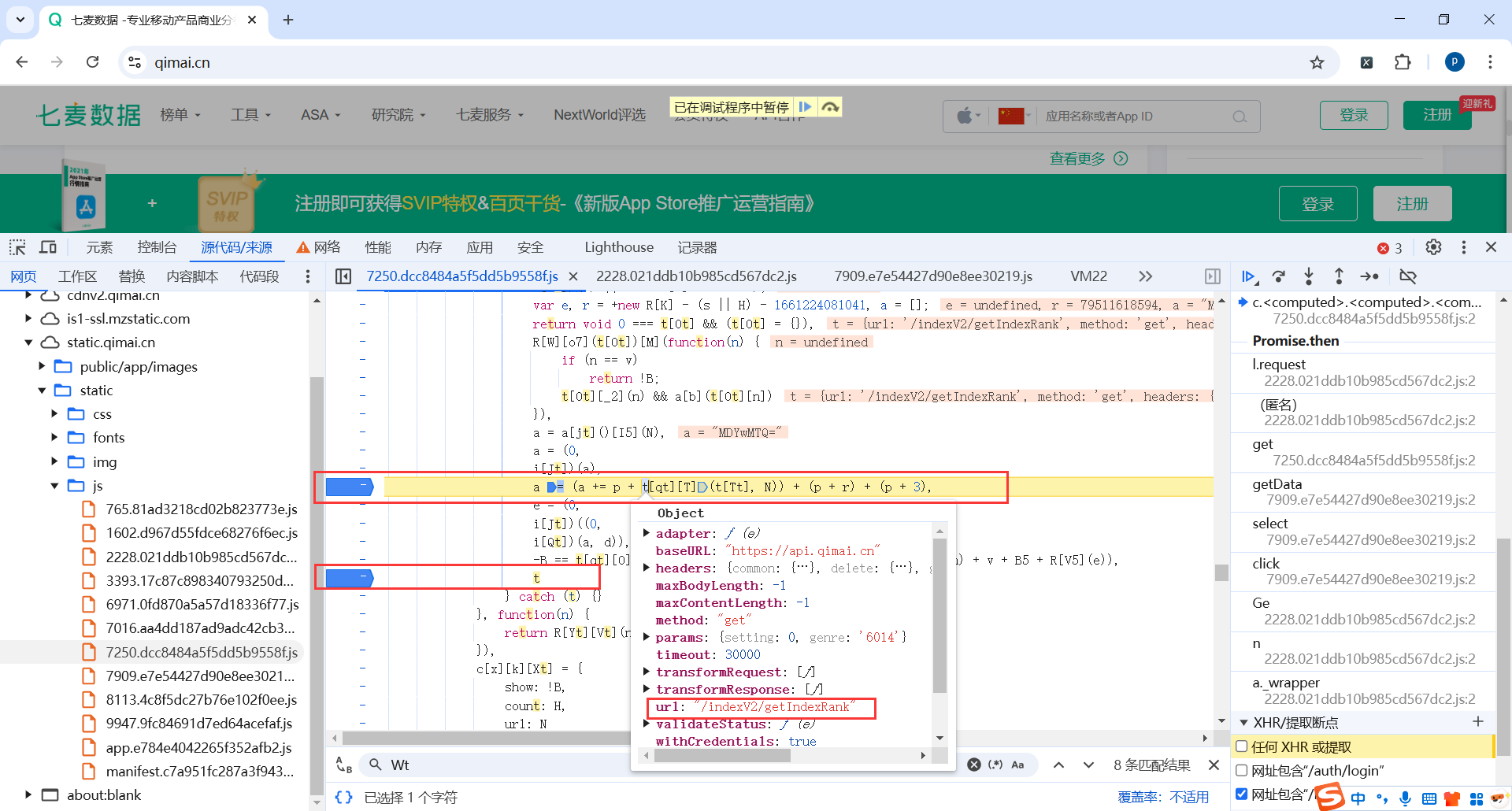Click the search-and-replace toggle icon beside Wt
This screenshot has width=1512, height=811.
(x=344, y=765)
